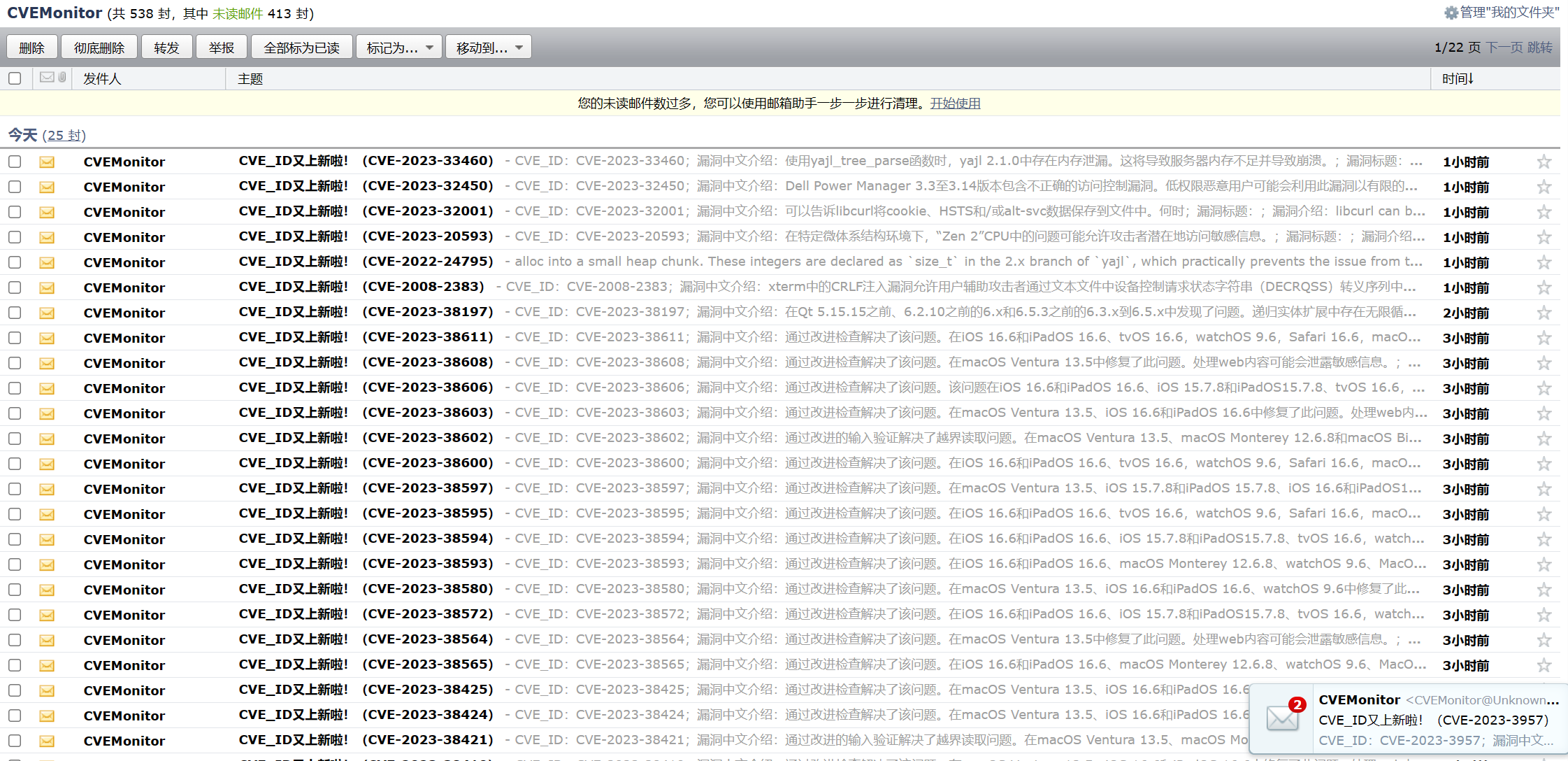Open the CVE-2022-24795 email subject

coord(366,262)
